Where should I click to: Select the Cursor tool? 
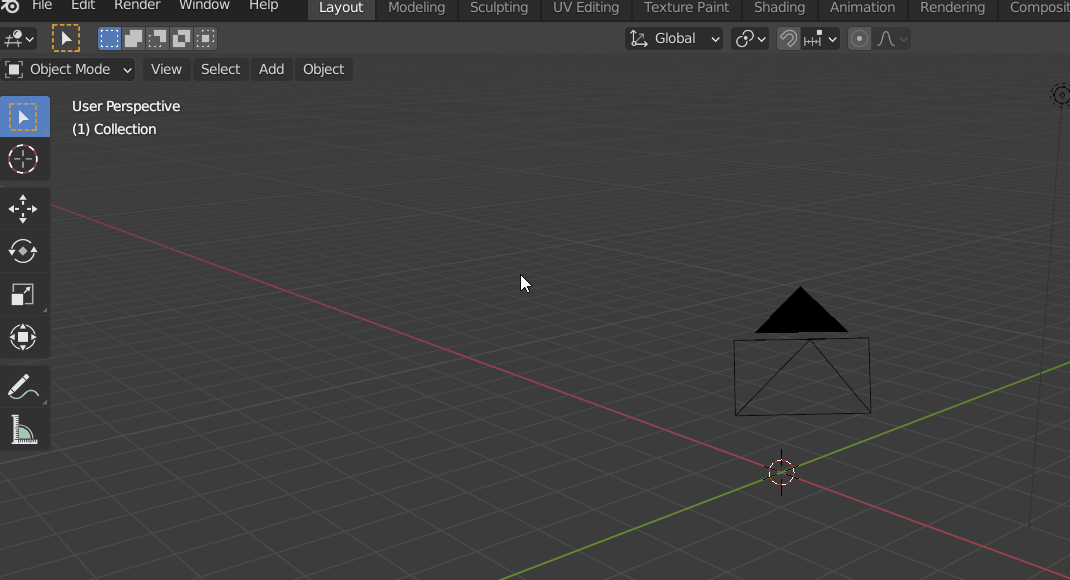point(23,159)
